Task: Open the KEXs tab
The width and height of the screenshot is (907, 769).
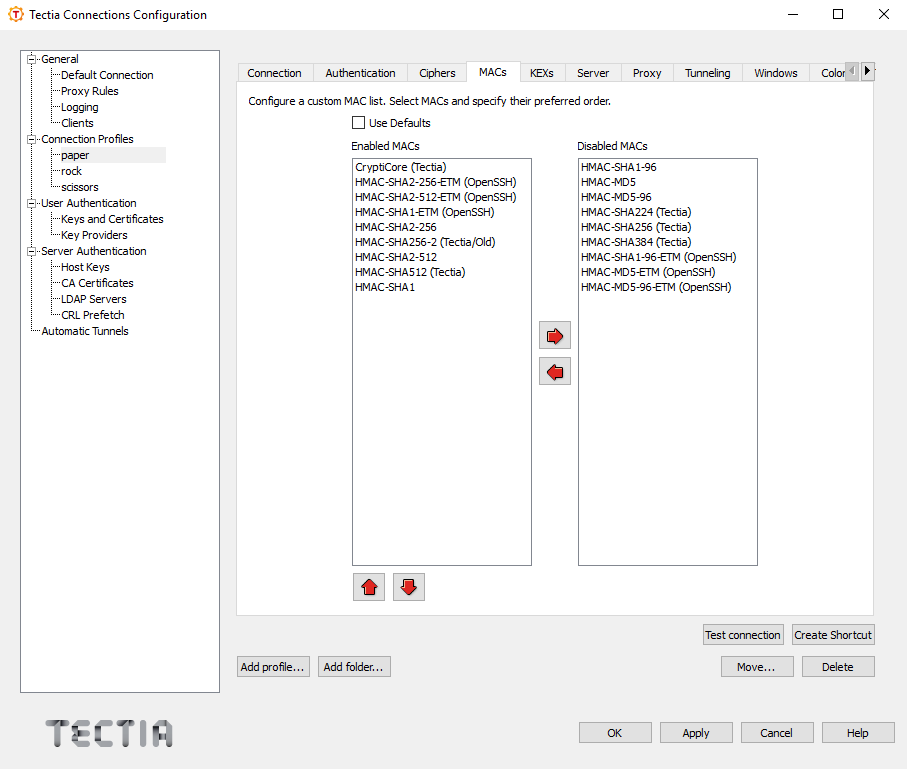Action: (542, 72)
